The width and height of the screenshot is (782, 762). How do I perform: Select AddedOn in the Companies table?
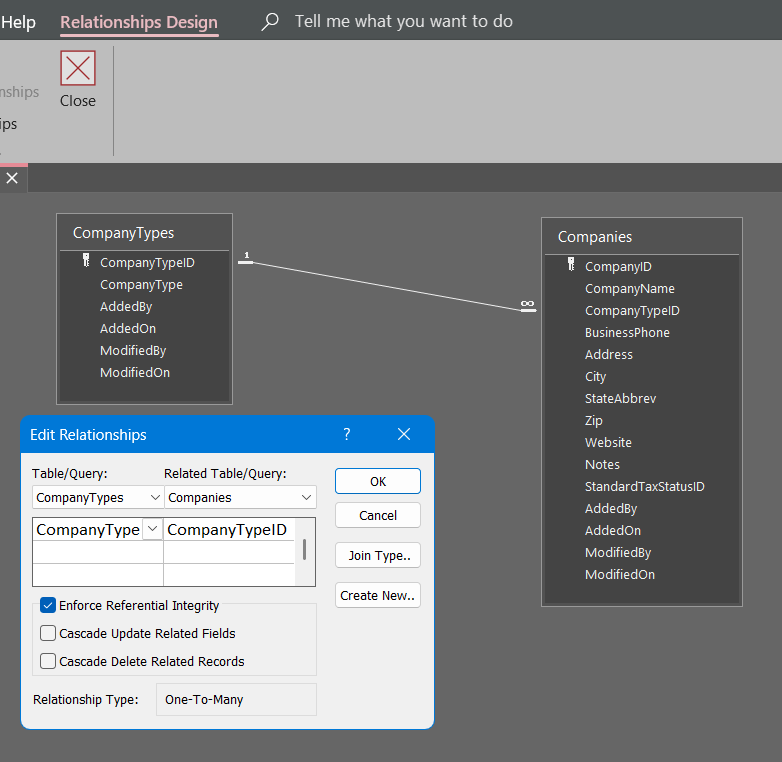coord(613,530)
